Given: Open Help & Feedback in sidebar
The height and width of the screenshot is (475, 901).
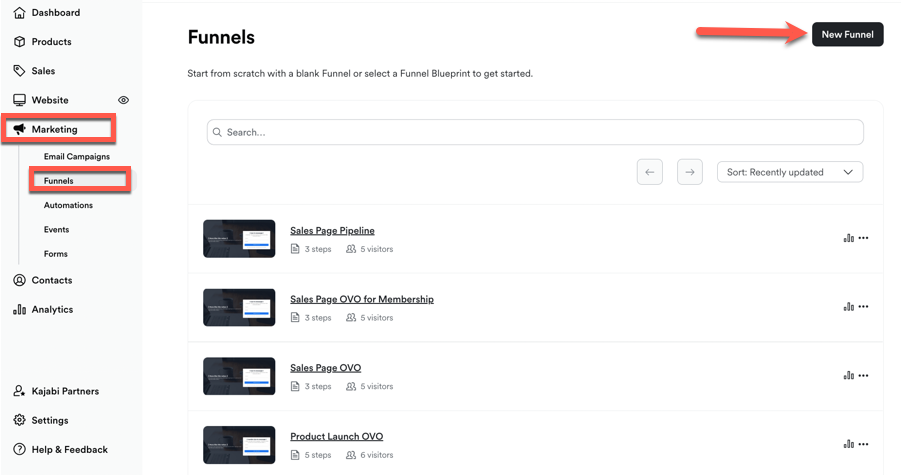Looking at the screenshot, I should click(69, 449).
